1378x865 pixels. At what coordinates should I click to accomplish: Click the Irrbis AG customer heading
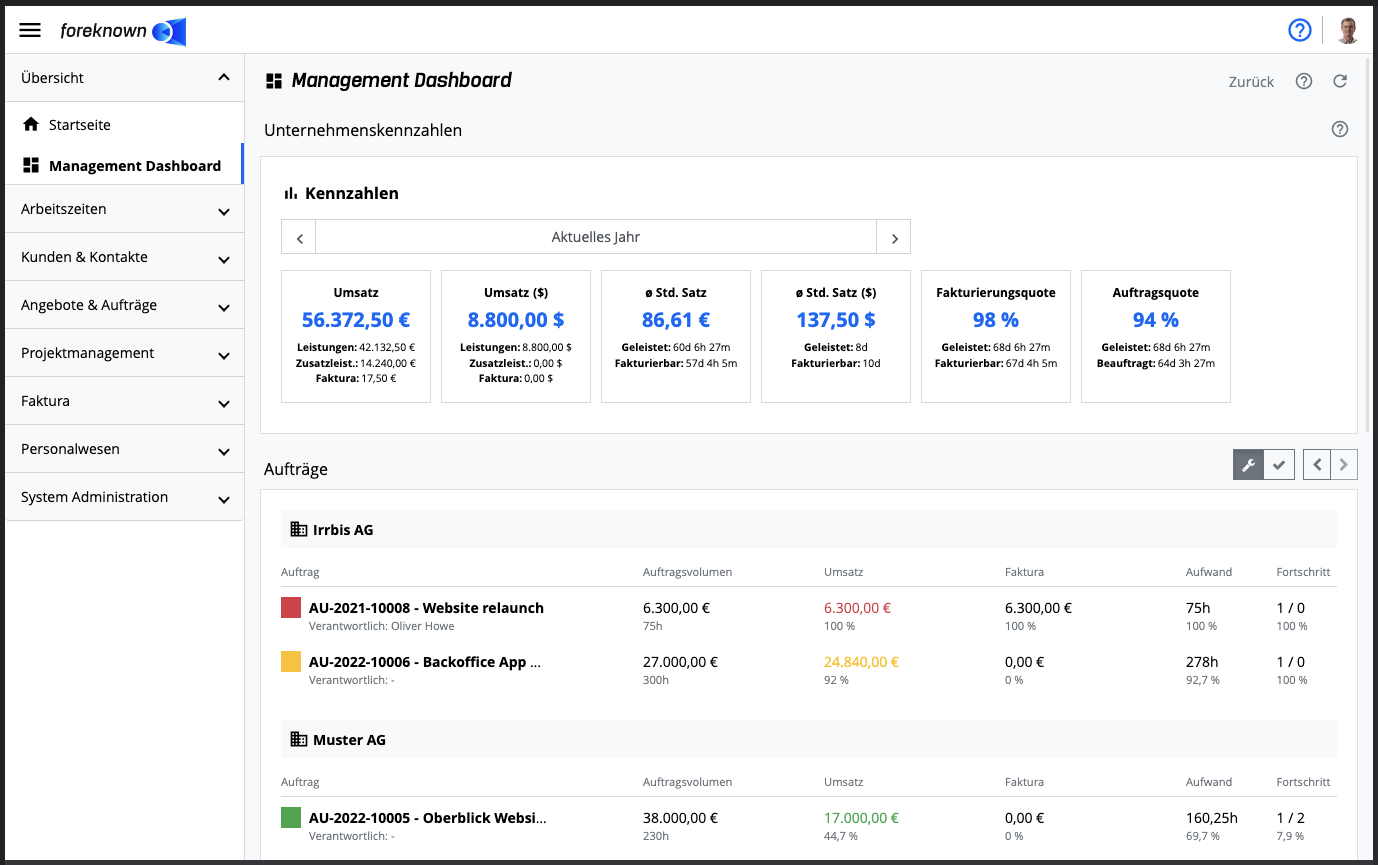[x=343, y=529]
